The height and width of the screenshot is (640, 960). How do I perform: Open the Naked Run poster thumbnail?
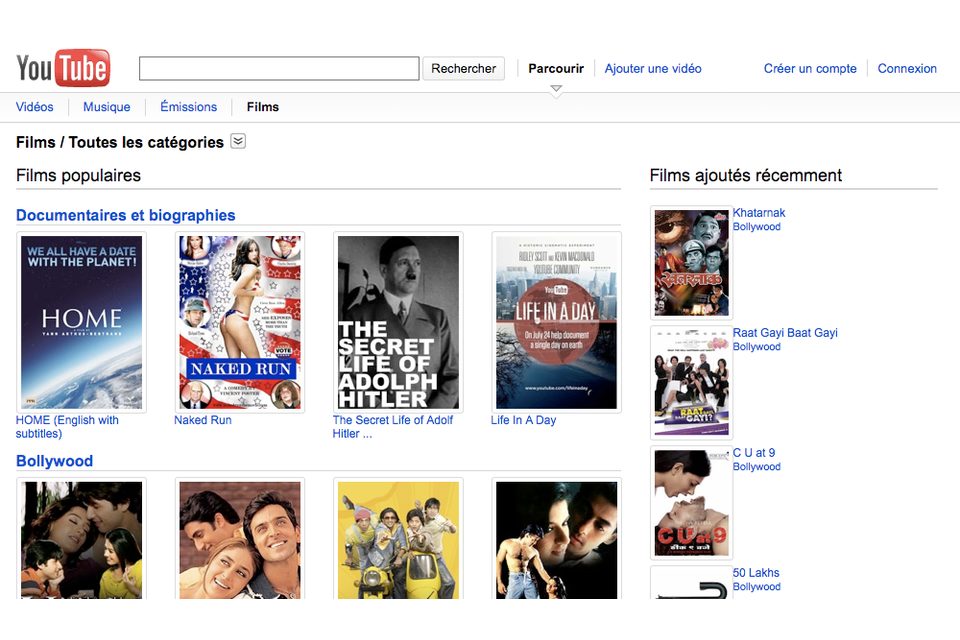[x=240, y=322]
